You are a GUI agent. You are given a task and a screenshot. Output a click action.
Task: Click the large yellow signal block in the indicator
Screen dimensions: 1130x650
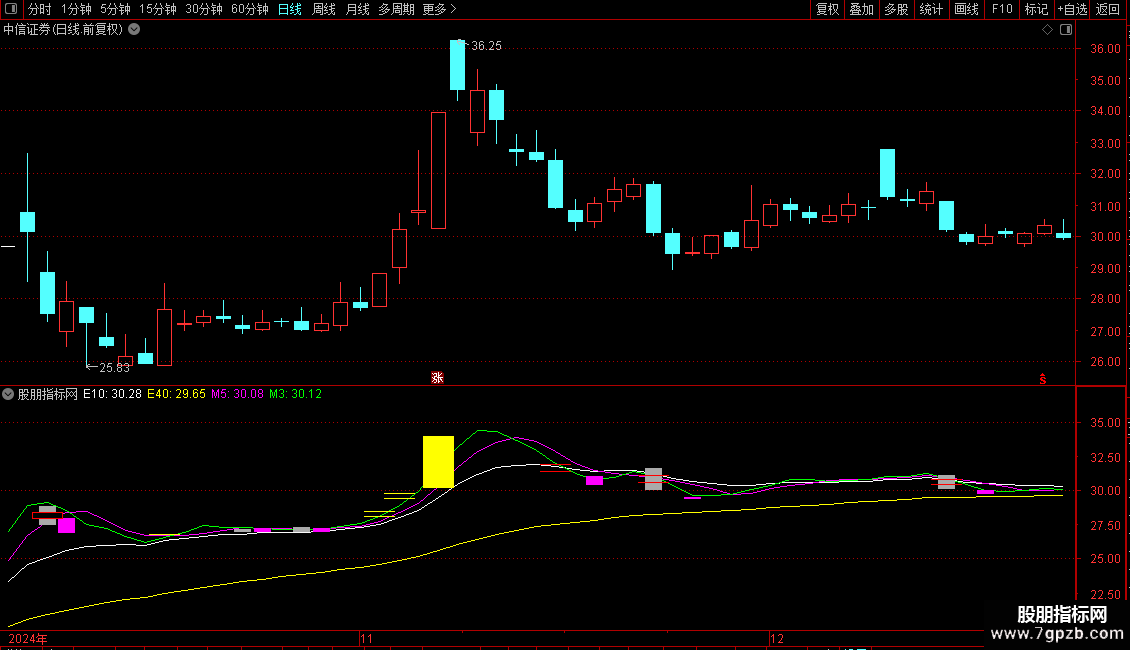click(438, 462)
